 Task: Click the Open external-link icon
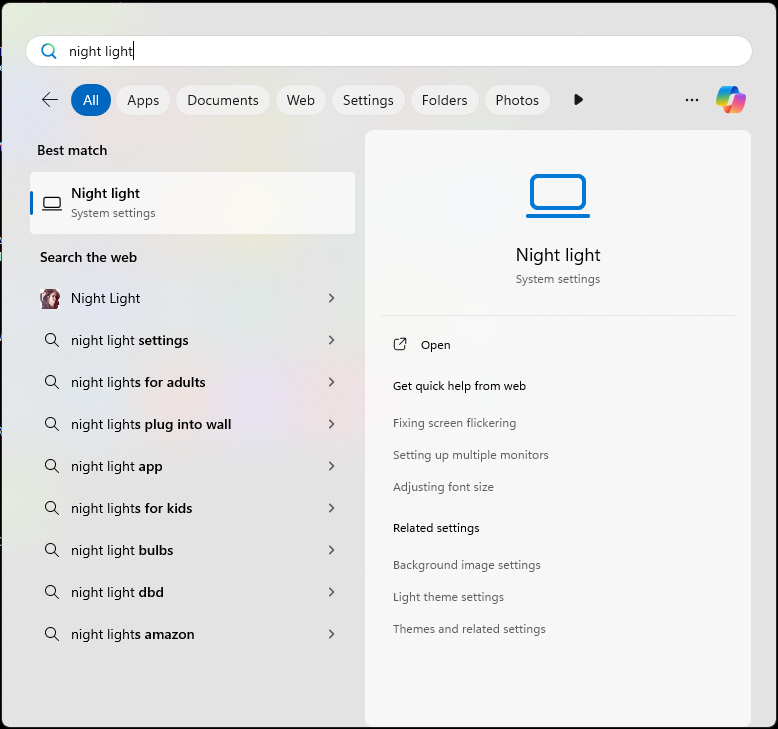400,345
